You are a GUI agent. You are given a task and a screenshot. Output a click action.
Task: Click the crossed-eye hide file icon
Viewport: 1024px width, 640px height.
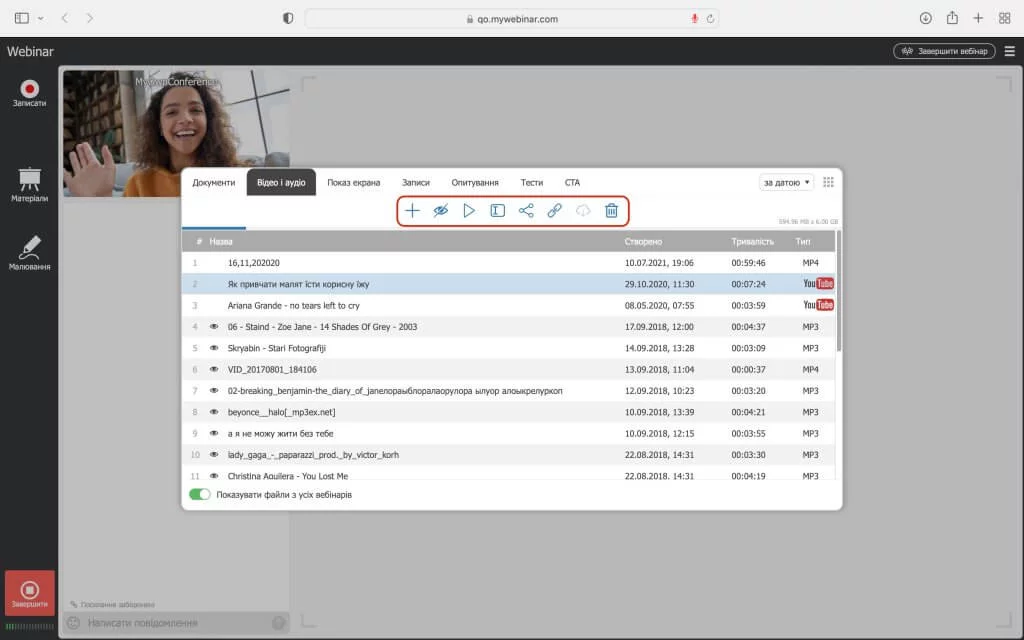point(440,211)
